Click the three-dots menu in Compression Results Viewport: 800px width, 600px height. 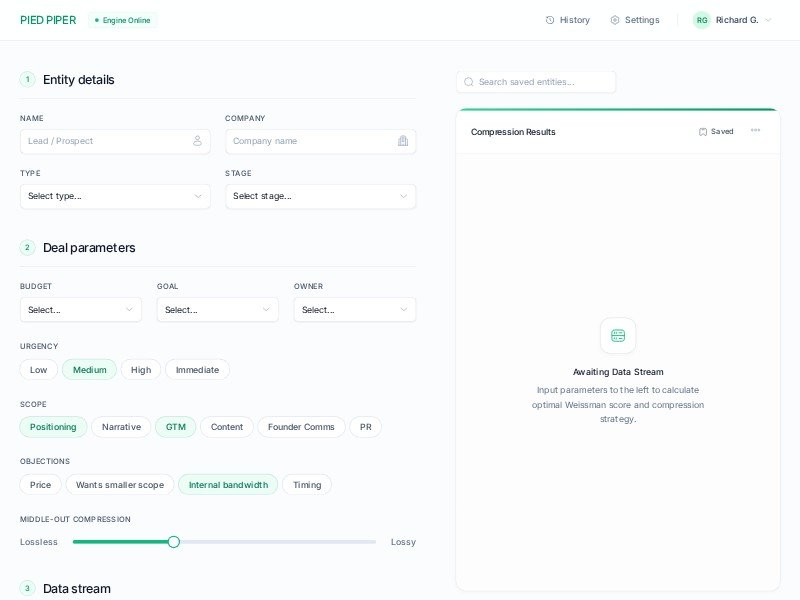click(755, 131)
